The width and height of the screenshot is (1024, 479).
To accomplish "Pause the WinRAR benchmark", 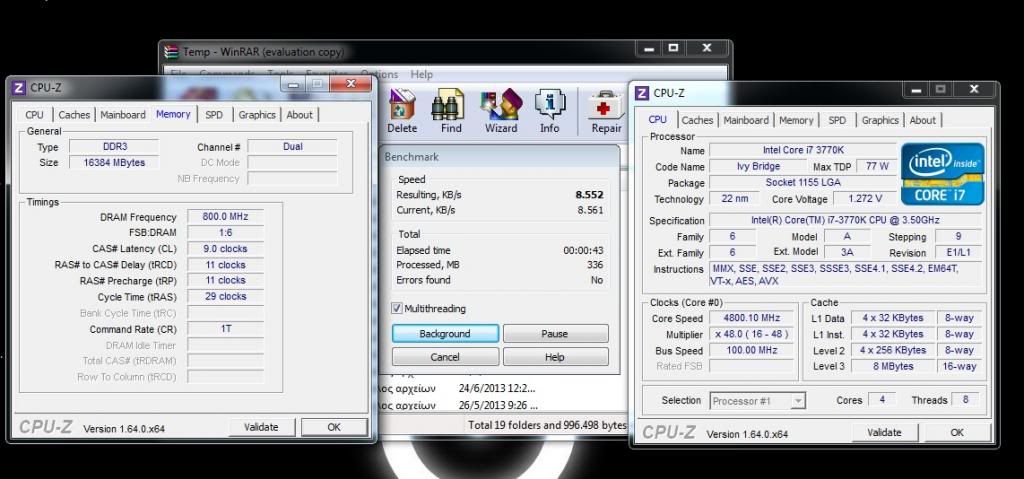I will [x=554, y=333].
